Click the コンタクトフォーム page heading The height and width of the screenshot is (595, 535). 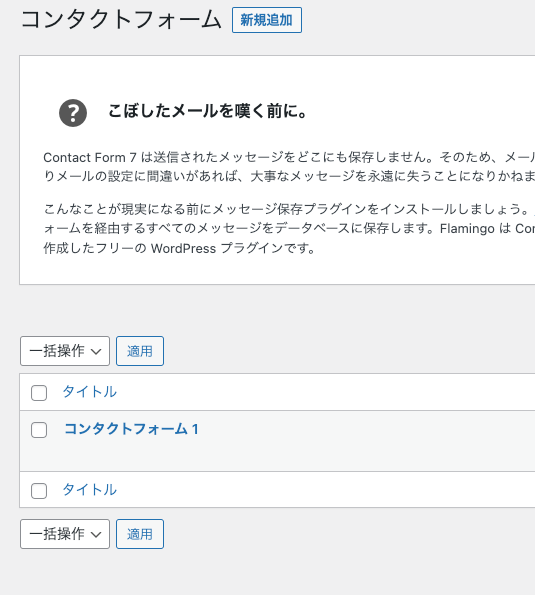(x=121, y=20)
